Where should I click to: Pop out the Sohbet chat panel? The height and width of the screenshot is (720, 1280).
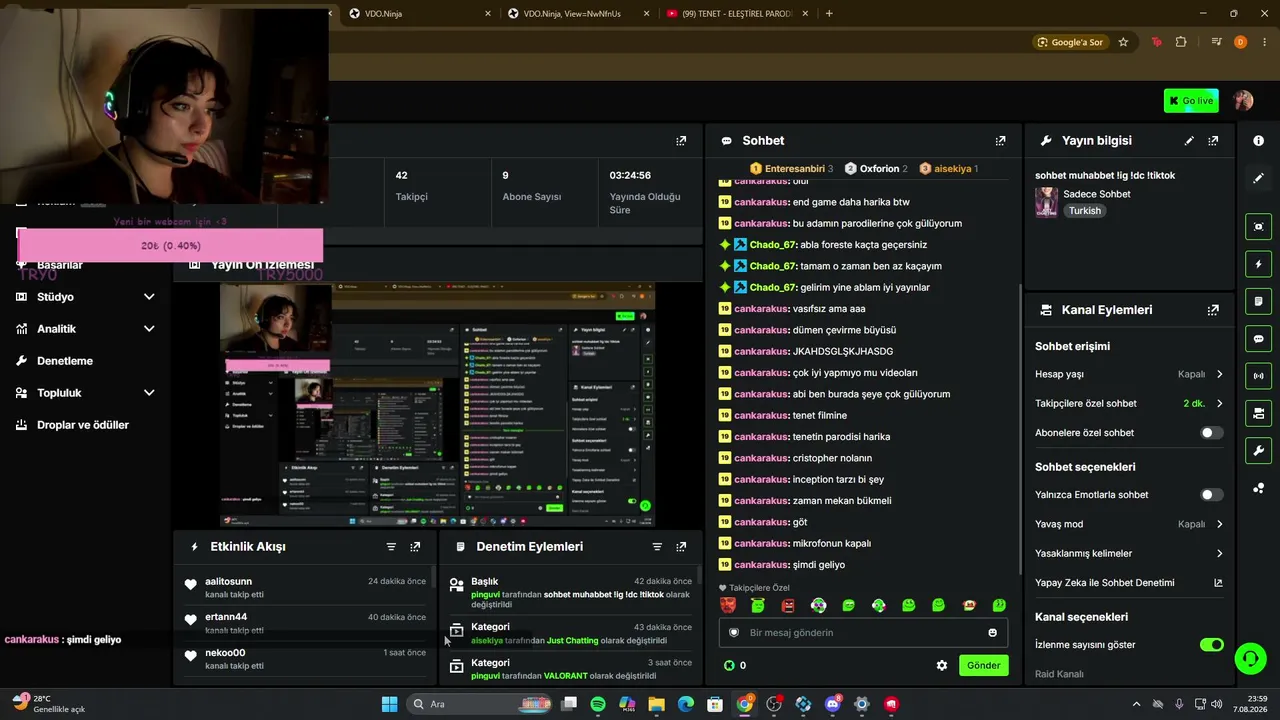coord(1000,141)
